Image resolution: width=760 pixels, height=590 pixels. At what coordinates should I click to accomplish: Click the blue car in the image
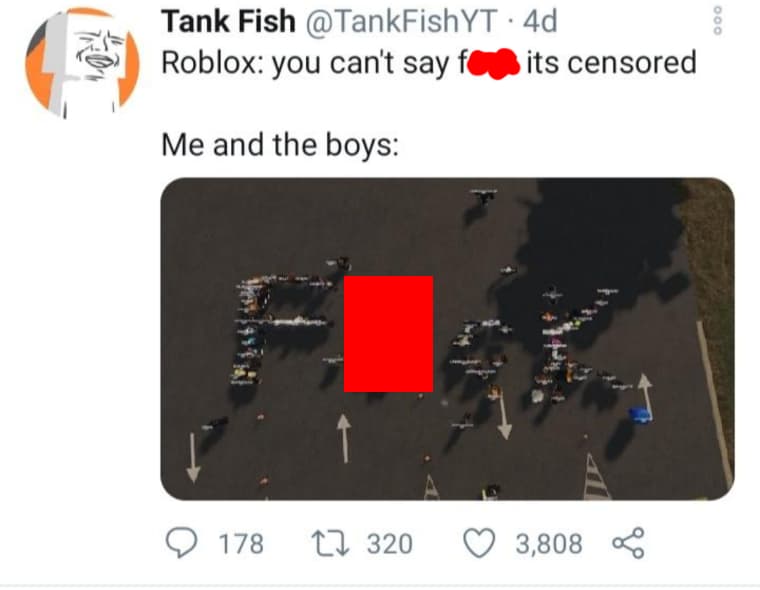tap(640, 415)
